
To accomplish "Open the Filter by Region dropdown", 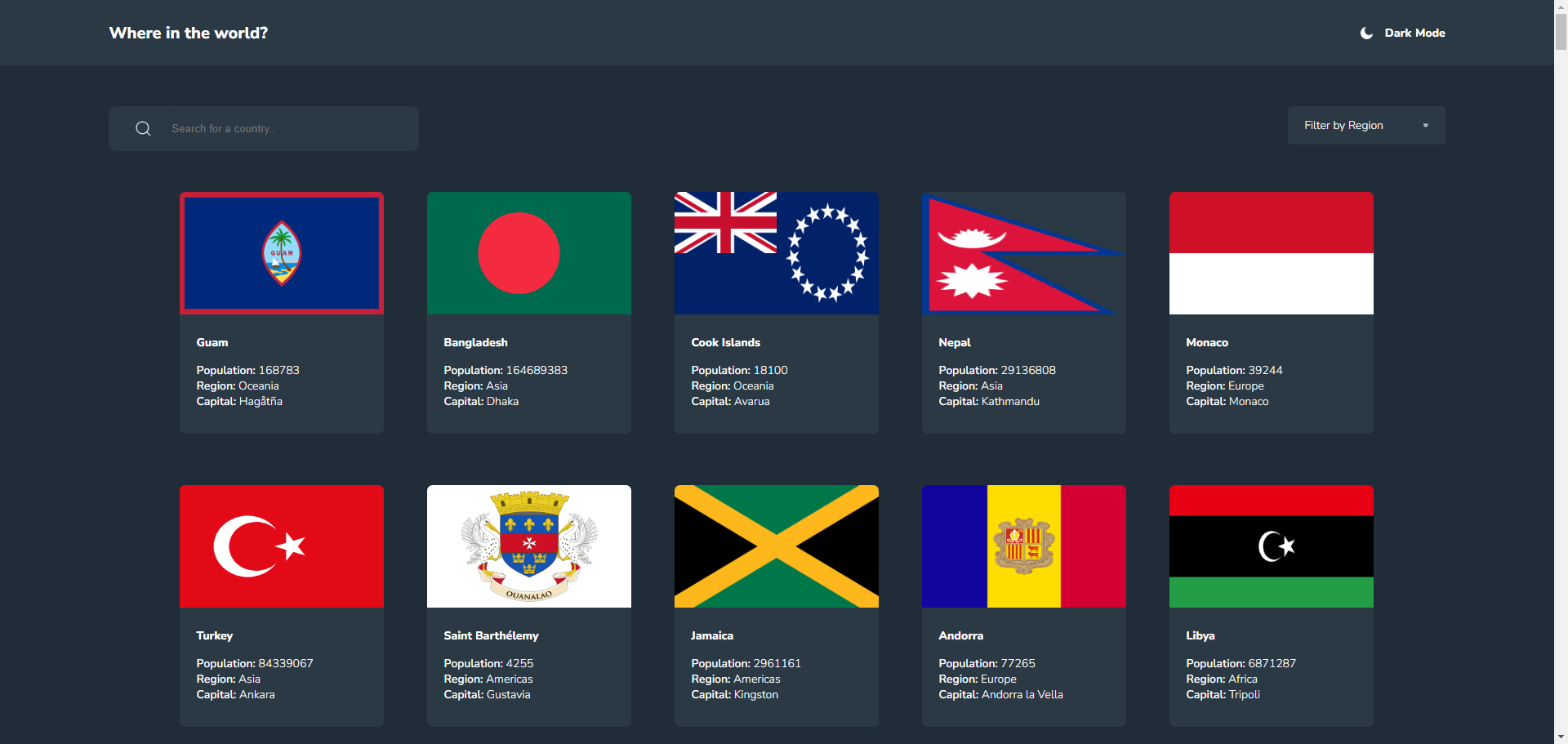I will click(x=1365, y=126).
